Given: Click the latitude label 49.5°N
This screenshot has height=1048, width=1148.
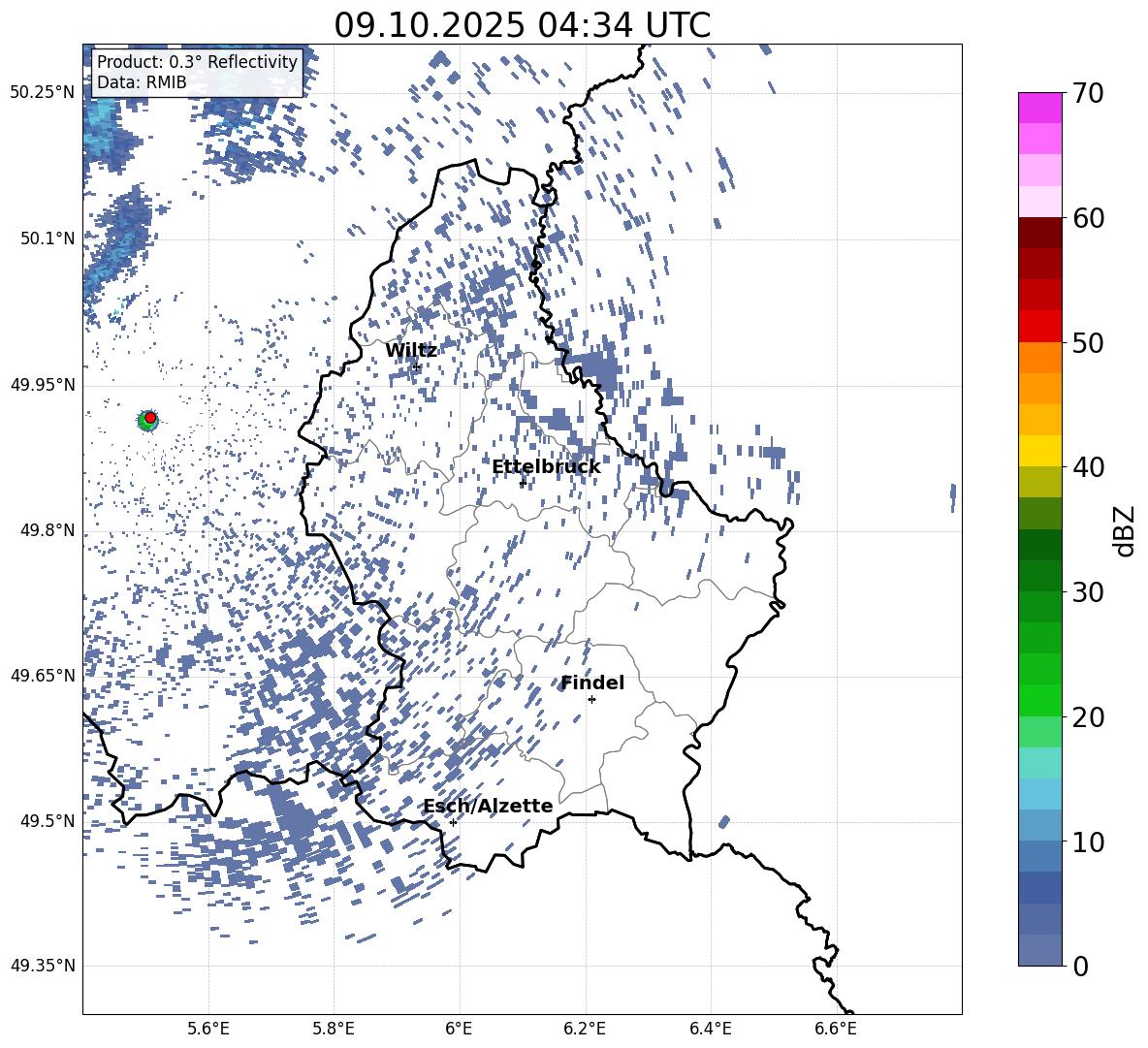Looking at the screenshot, I should (x=47, y=820).
